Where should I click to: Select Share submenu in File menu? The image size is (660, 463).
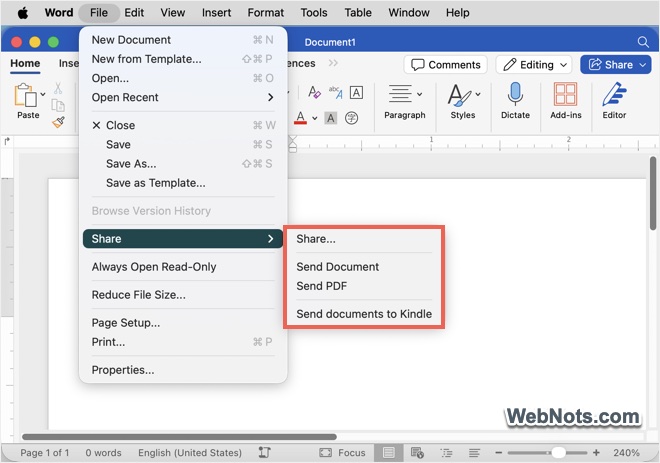coord(183,239)
